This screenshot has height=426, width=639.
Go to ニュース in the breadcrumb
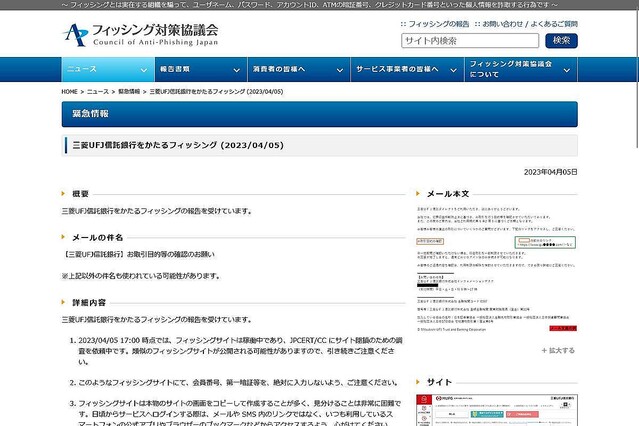[98, 92]
